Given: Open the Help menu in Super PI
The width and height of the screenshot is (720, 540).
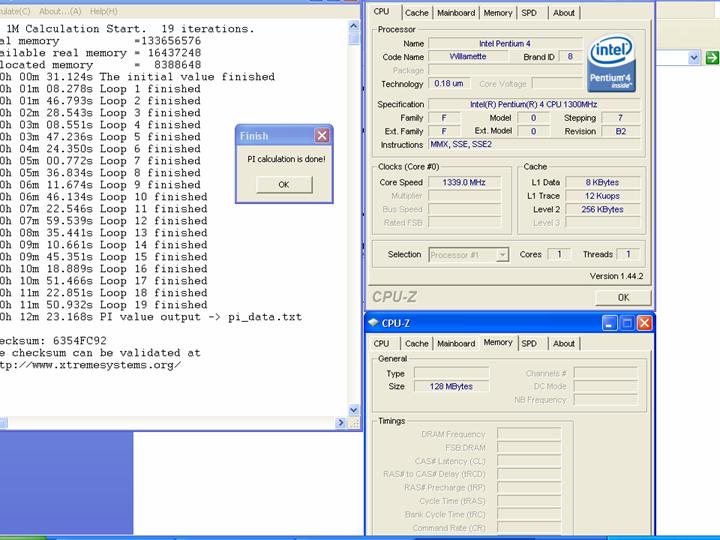Looking at the screenshot, I should point(104,11).
